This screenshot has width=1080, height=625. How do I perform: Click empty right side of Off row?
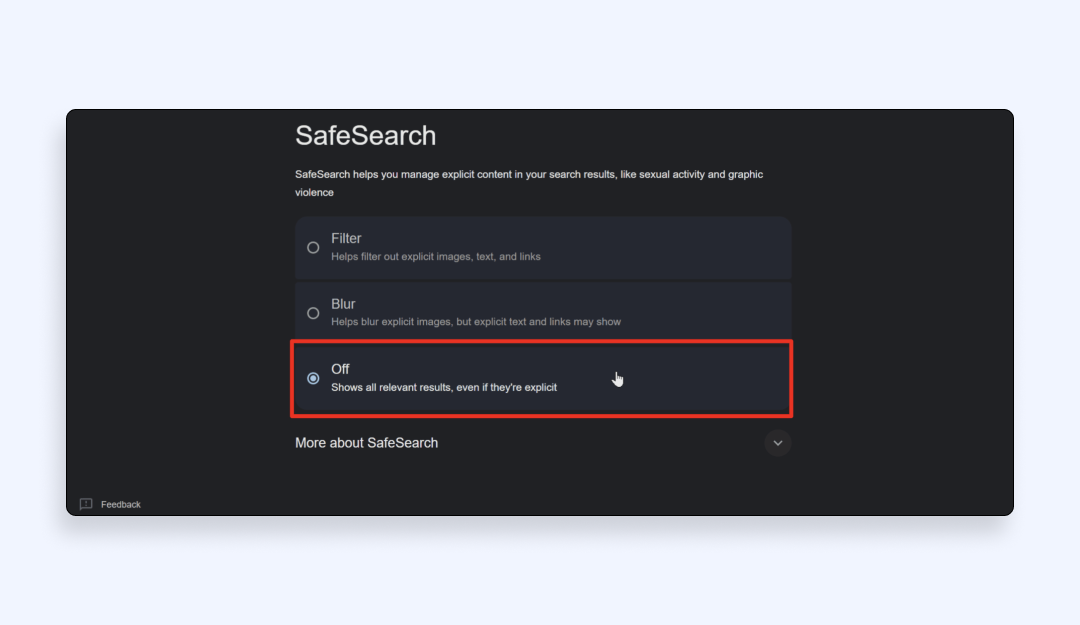pos(720,378)
